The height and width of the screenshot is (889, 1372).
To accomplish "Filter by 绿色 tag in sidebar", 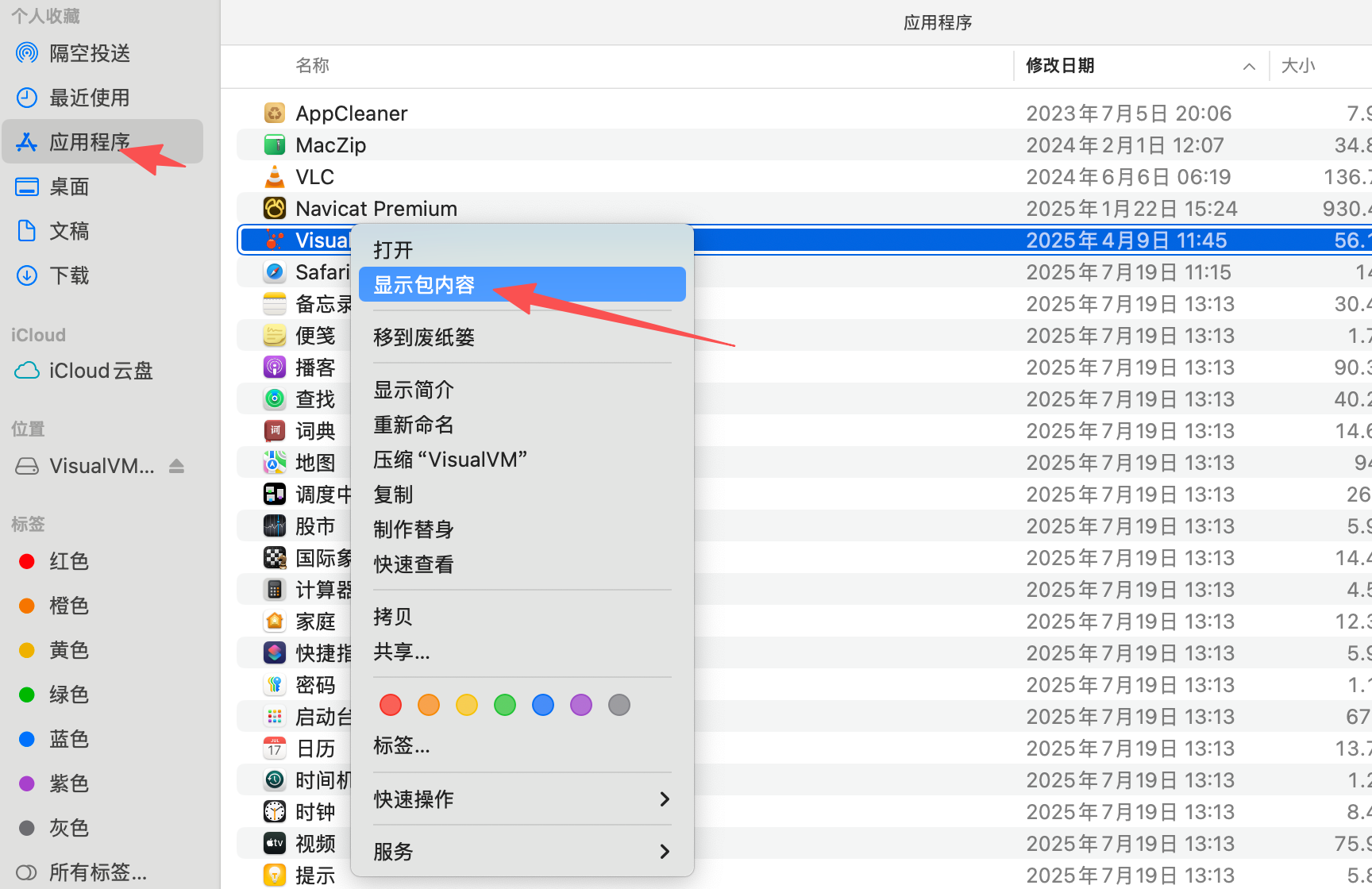I will [x=102, y=695].
